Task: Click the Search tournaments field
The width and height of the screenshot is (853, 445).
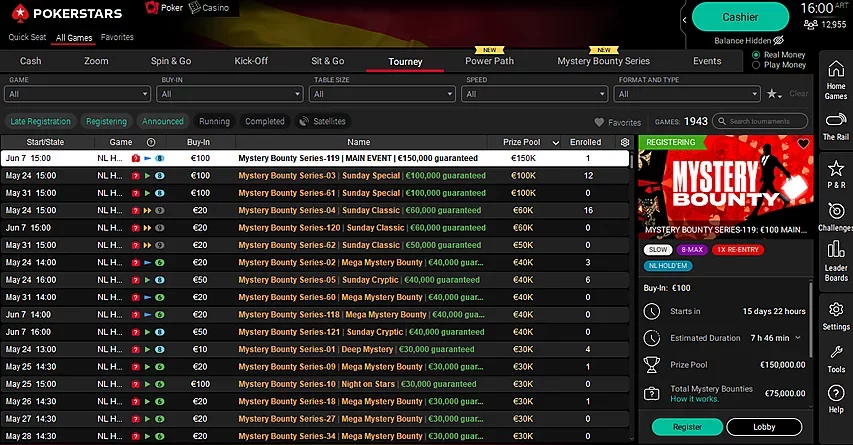Action: [760, 121]
